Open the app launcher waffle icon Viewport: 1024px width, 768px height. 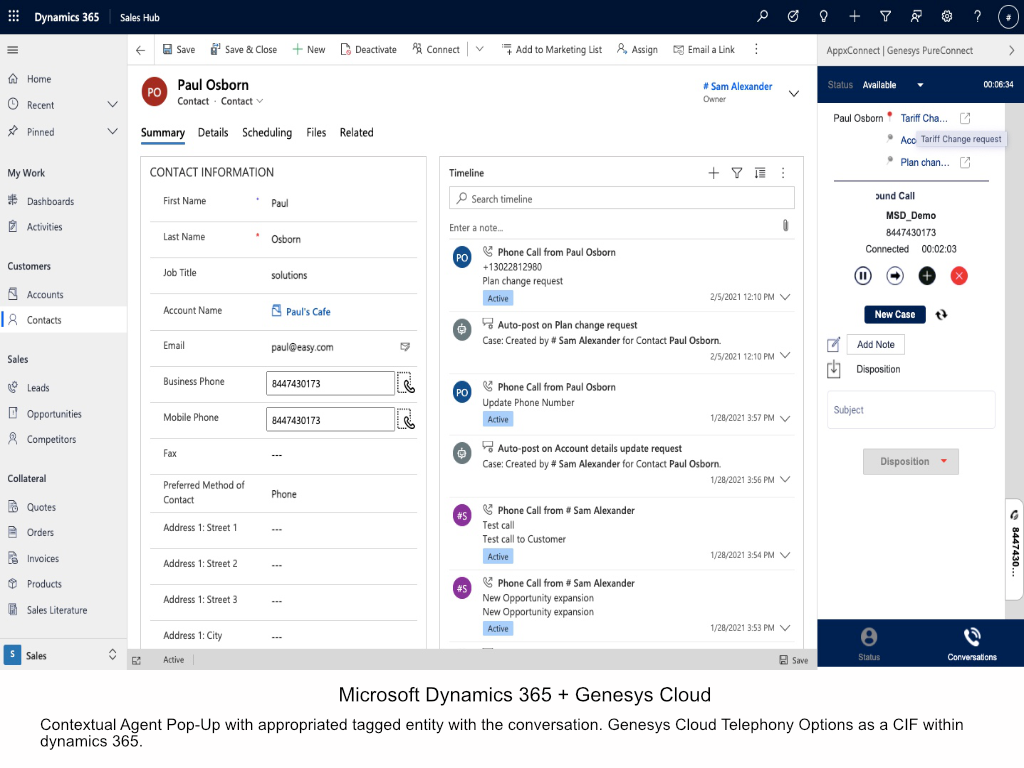(14, 17)
